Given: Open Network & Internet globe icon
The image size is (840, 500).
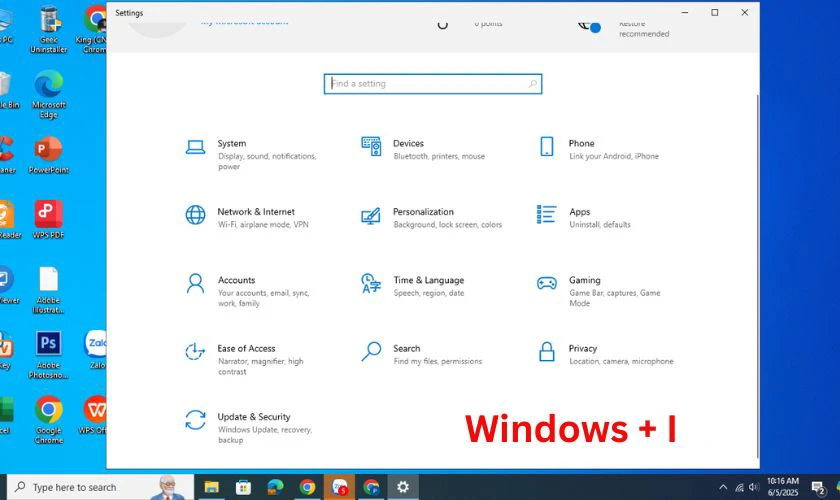Looking at the screenshot, I should [195, 215].
